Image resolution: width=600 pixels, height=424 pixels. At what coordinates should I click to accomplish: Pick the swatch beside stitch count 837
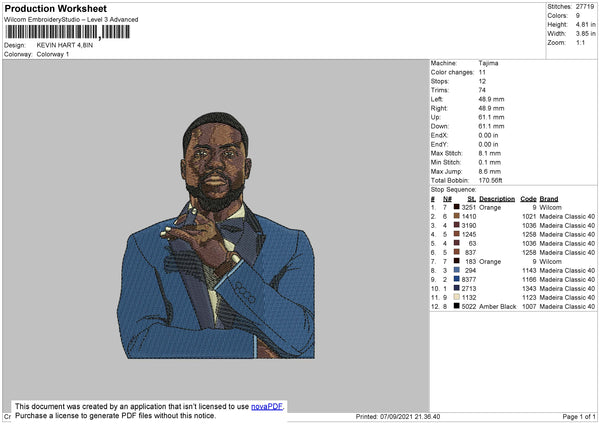457,252
